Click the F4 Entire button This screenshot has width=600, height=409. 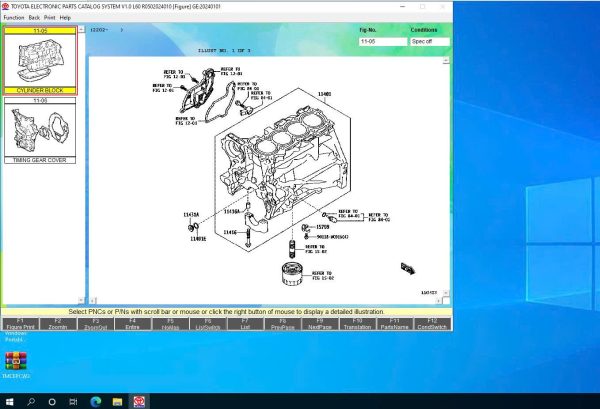click(132, 324)
